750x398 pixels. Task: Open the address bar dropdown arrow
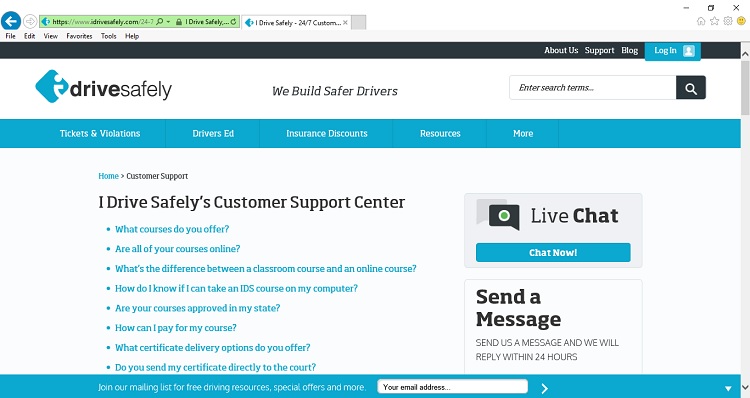(x=168, y=22)
